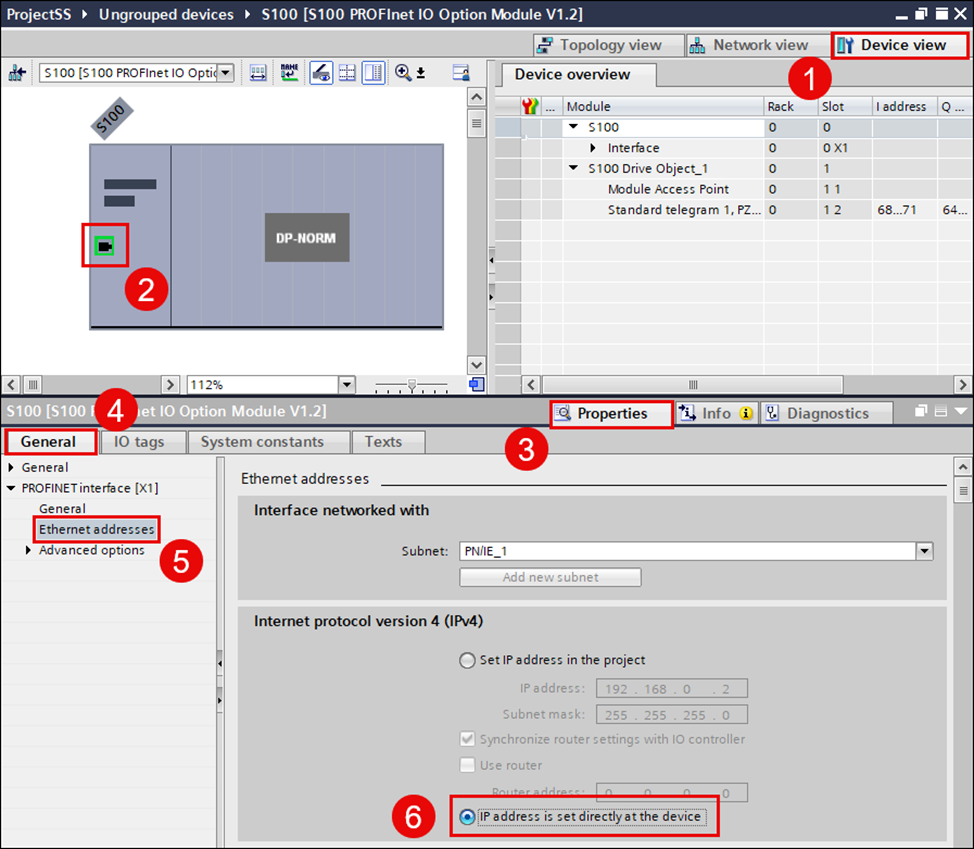Toggle the vertical split pane toolbar icon

[373, 74]
